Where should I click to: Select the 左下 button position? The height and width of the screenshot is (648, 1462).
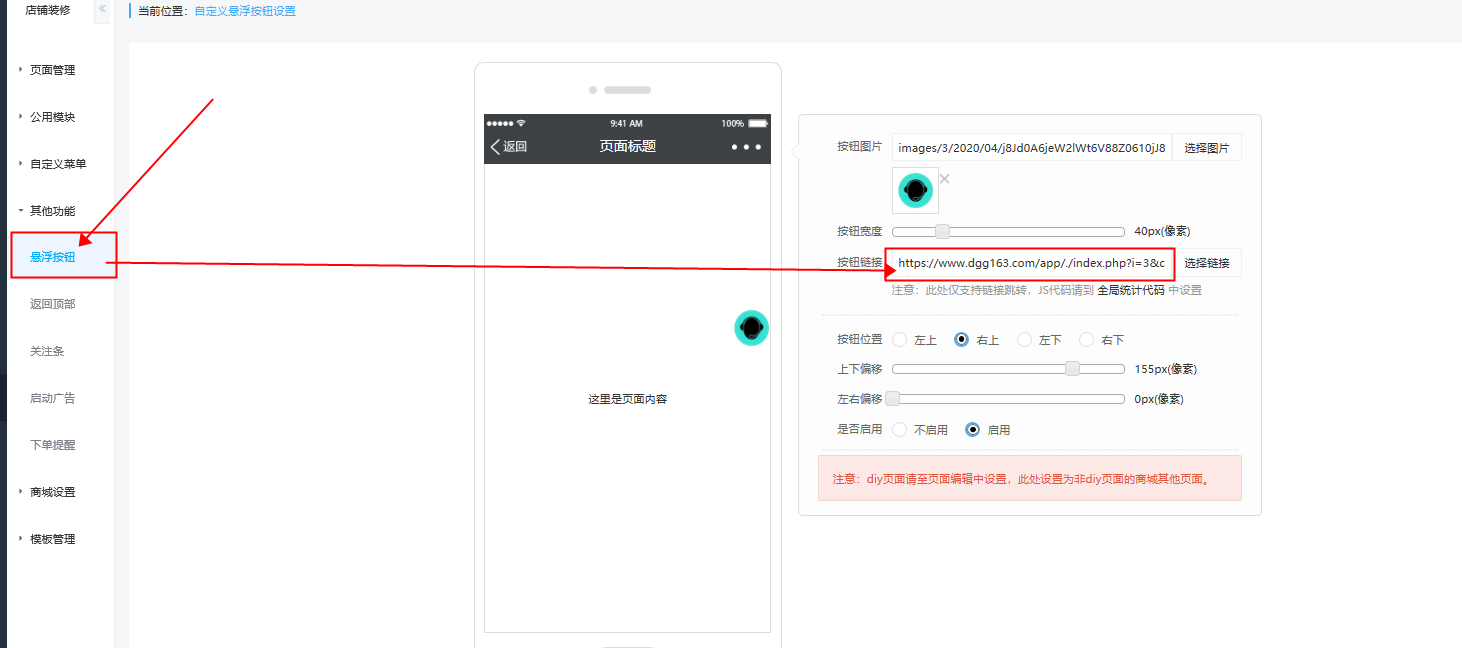pyautogui.click(x=1024, y=340)
